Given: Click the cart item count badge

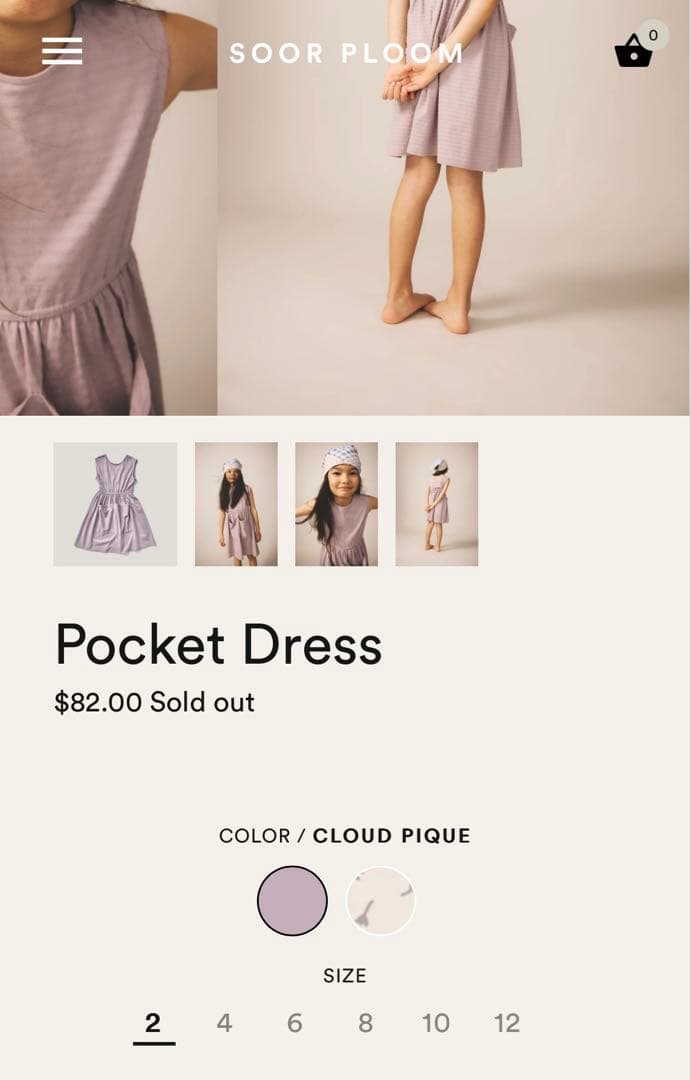Looking at the screenshot, I should click(x=652, y=35).
